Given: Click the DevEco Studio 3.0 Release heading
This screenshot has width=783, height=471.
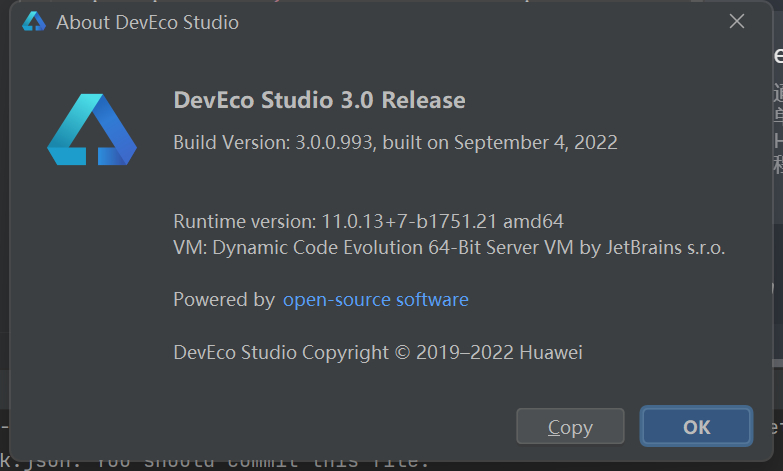Looking at the screenshot, I should [320, 100].
